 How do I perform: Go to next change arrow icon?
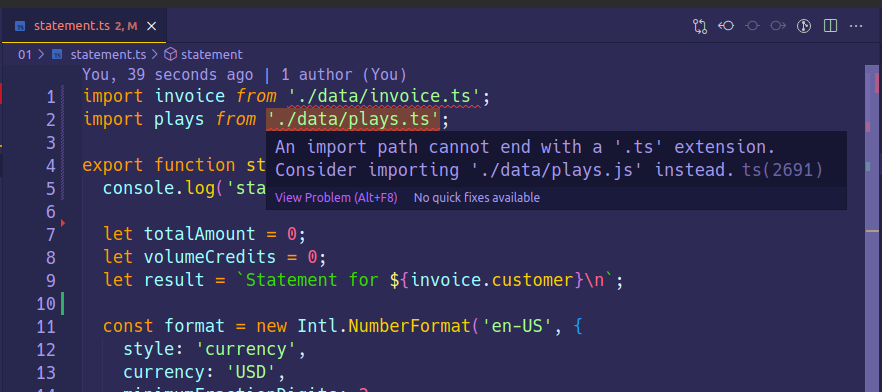click(x=778, y=26)
